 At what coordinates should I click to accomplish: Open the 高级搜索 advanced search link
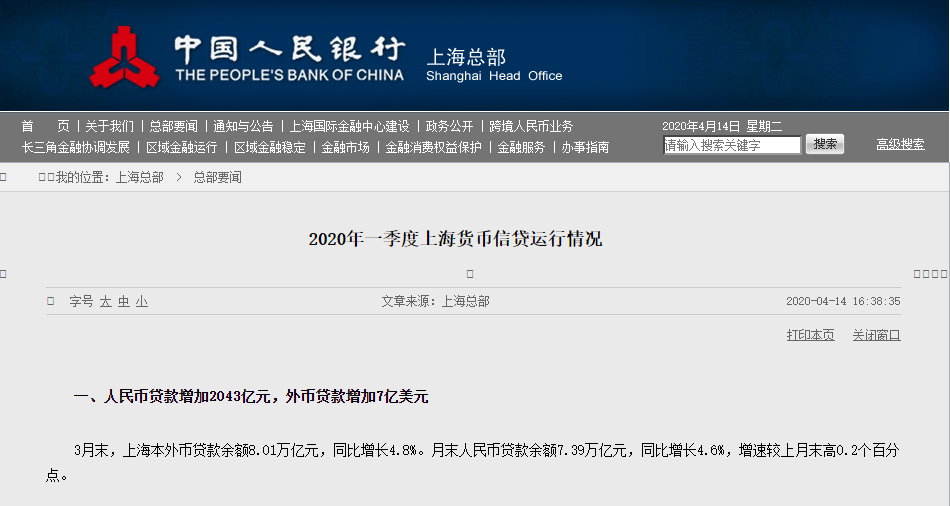900,144
